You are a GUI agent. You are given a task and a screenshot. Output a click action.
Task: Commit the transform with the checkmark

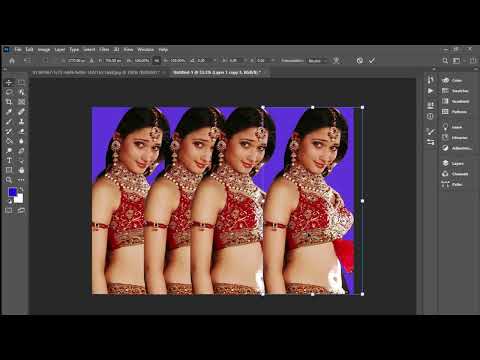tap(372, 61)
